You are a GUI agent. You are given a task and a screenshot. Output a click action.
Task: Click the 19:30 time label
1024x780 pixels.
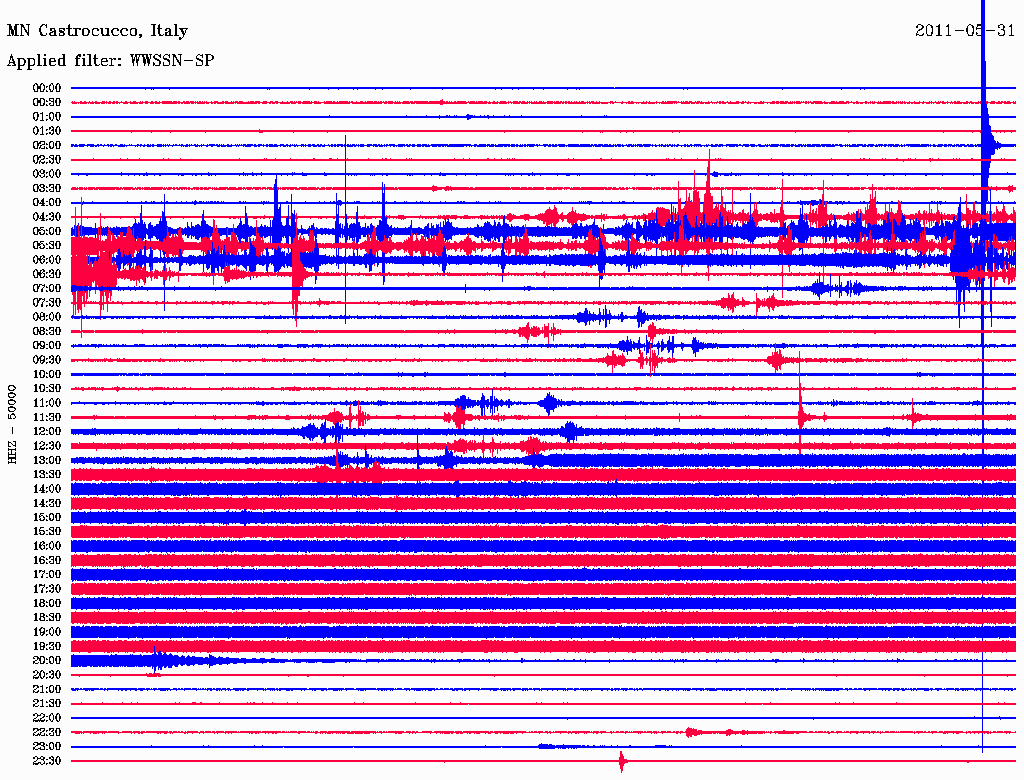(x=47, y=647)
